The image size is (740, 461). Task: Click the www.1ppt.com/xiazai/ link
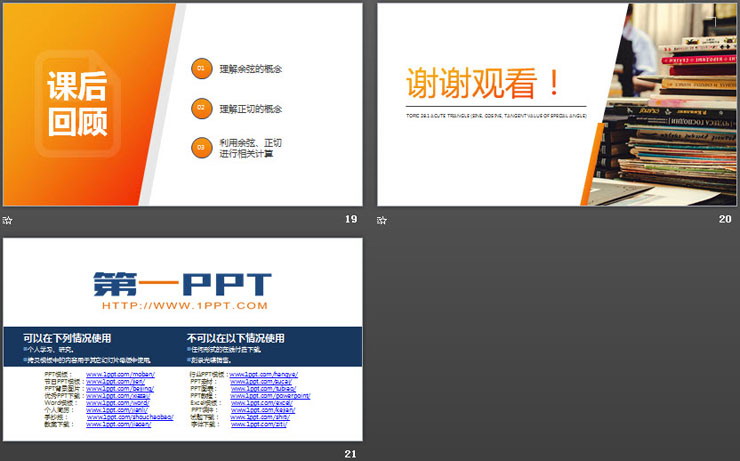point(118,395)
